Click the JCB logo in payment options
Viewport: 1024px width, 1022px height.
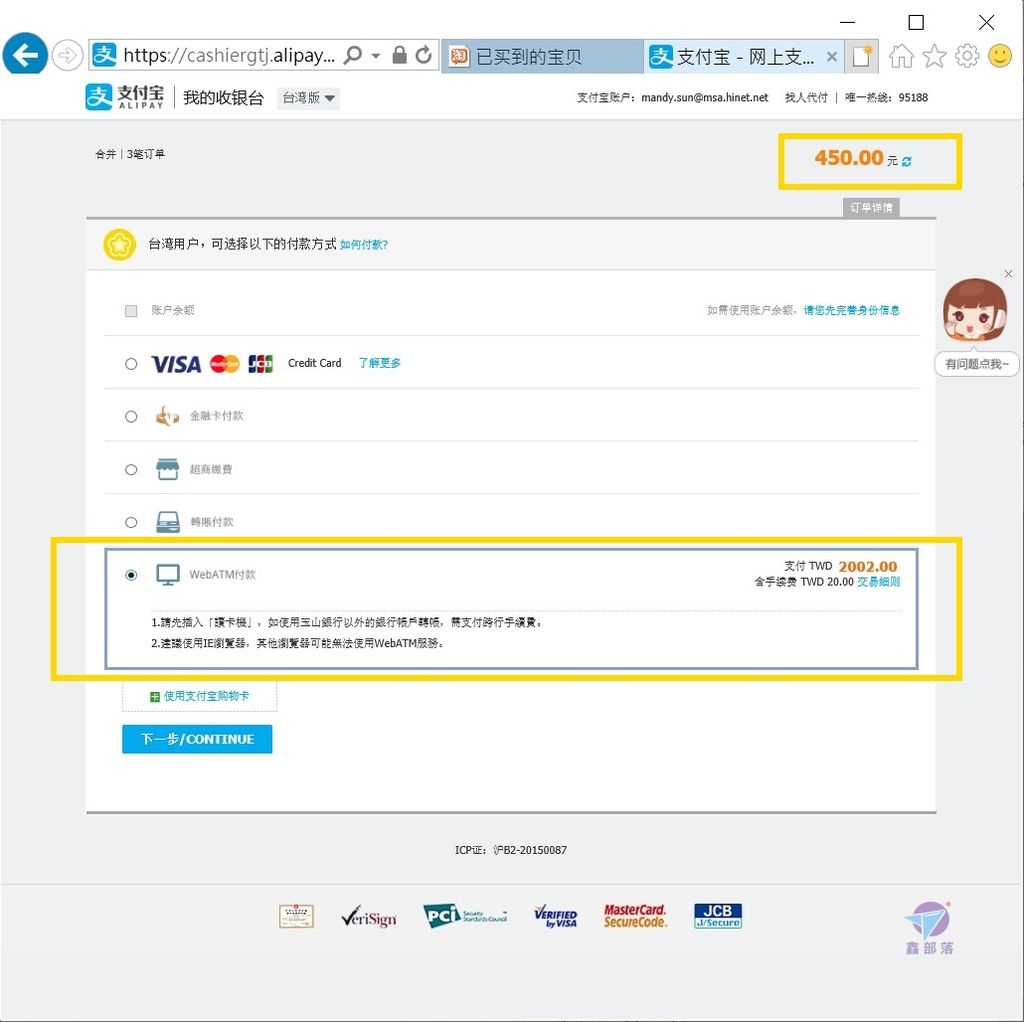point(261,364)
